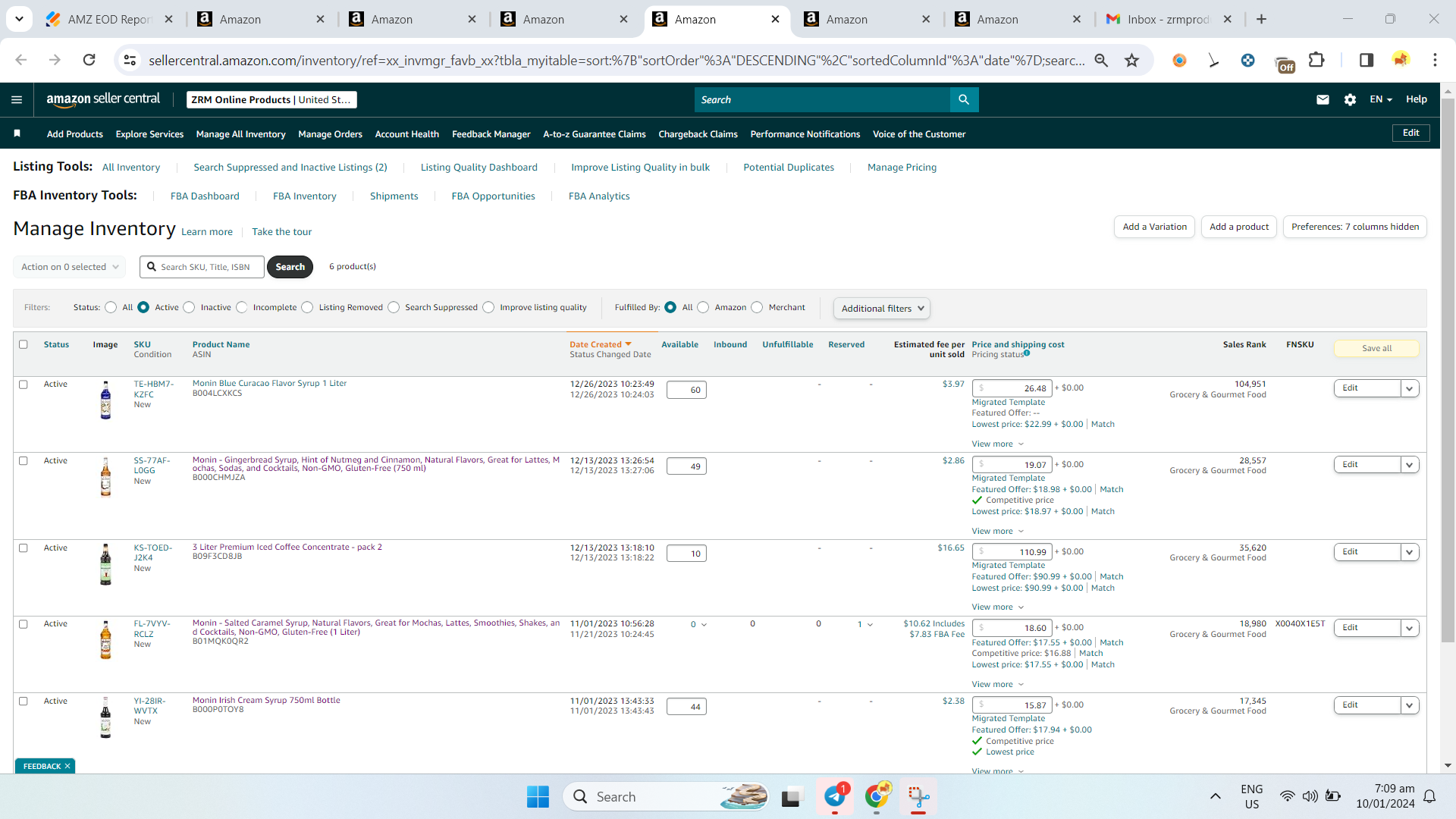This screenshot has height=819, width=1456.
Task: Switch to the Gmail Inbox tab
Action: tap(1168, 19)
